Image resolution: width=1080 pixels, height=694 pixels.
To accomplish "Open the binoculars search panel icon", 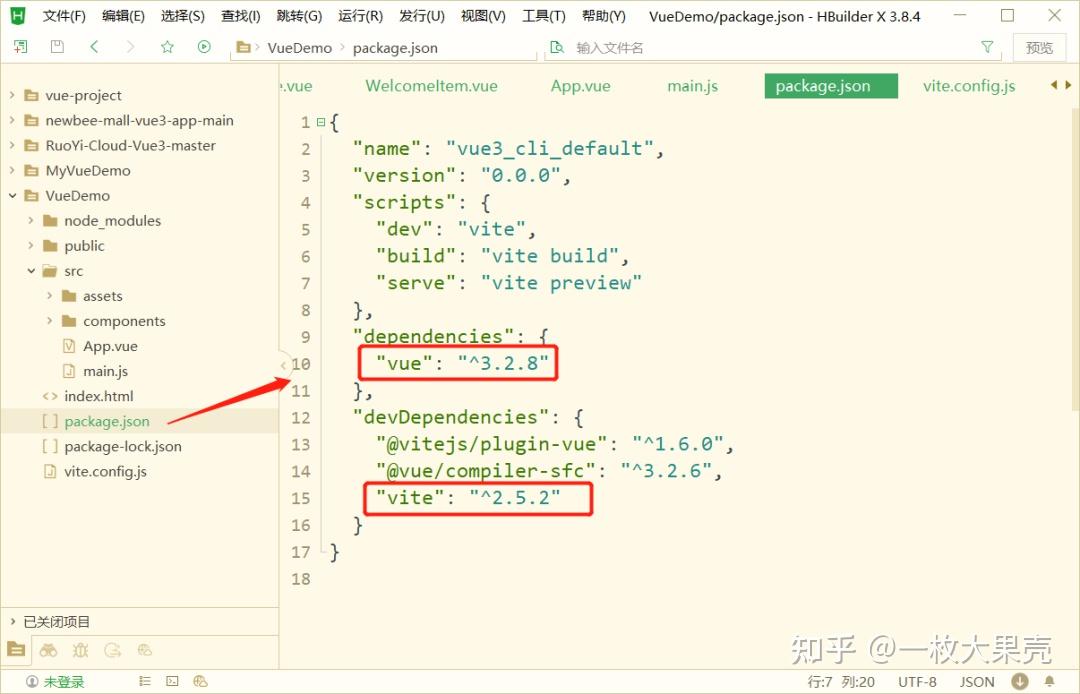I will (48, 650).
